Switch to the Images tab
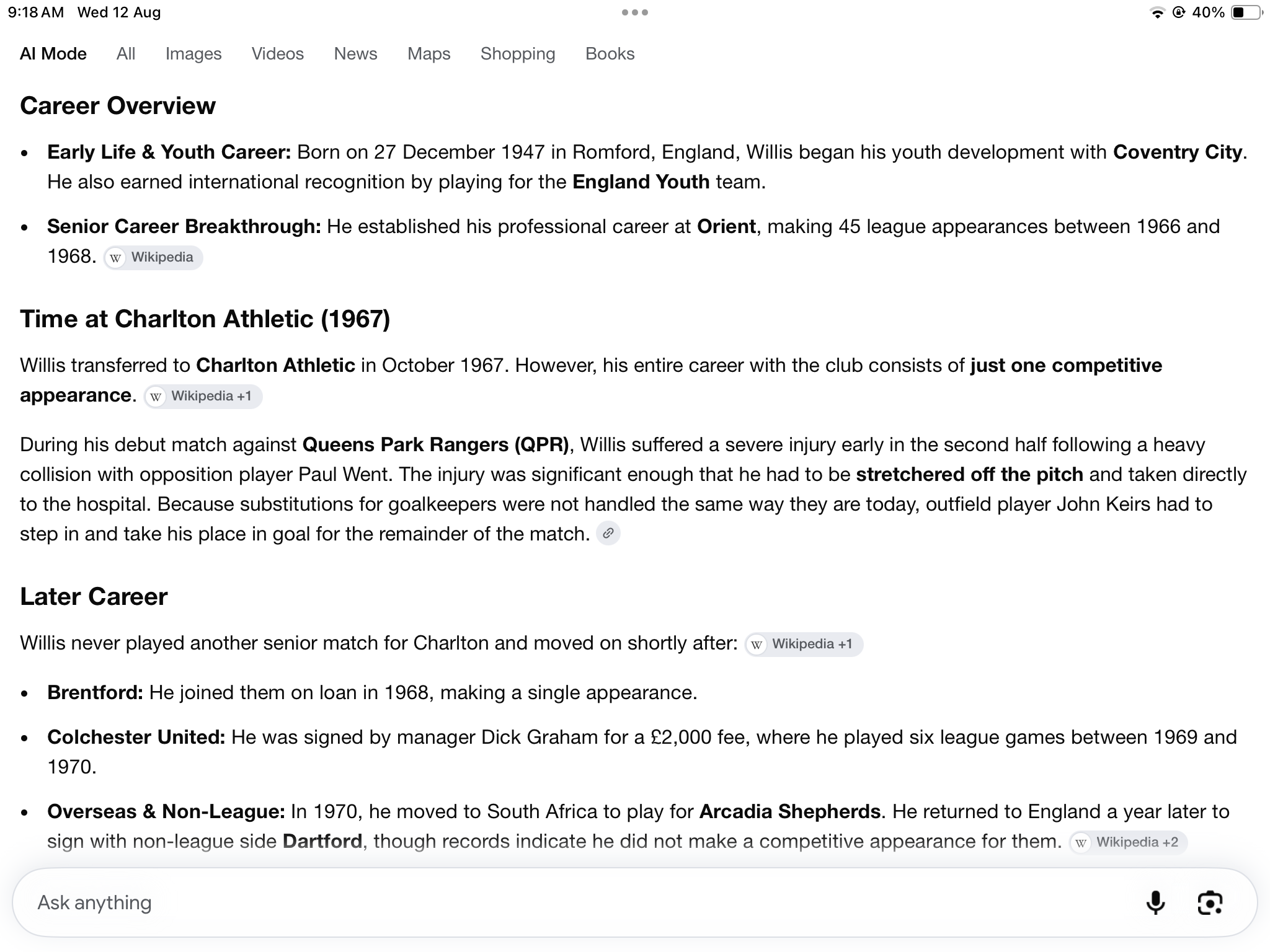The height and width of the screenshot is (952, 1270). click(193, 54)
